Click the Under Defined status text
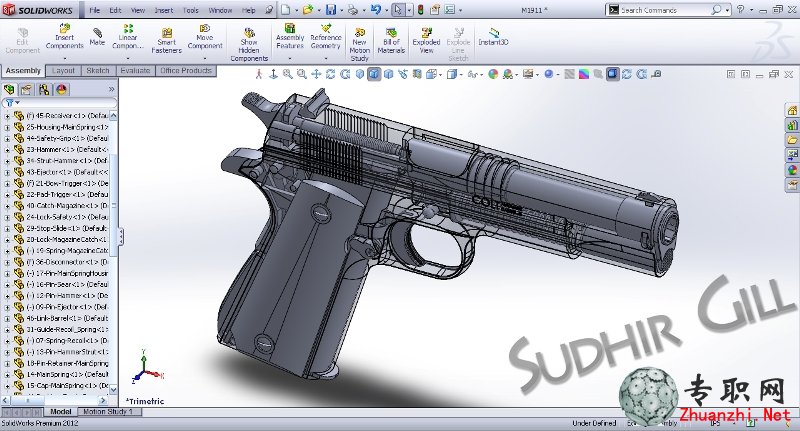800x431 pixels. pyautogui.click(x=594, y=423)
